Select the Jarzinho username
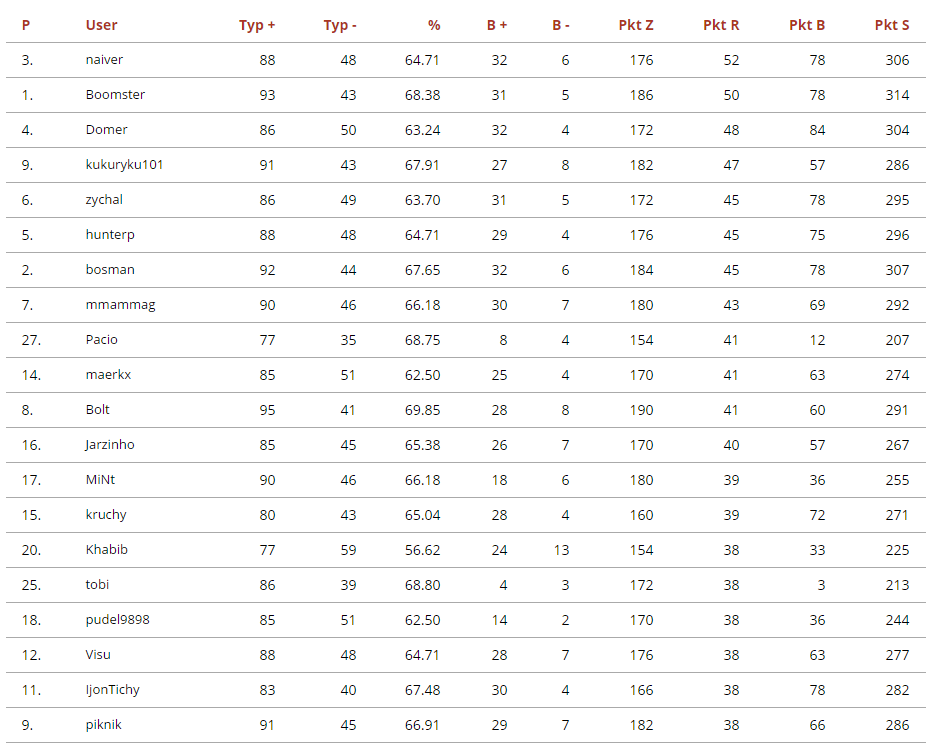This screenshot has width=934, height=749. 110,445
